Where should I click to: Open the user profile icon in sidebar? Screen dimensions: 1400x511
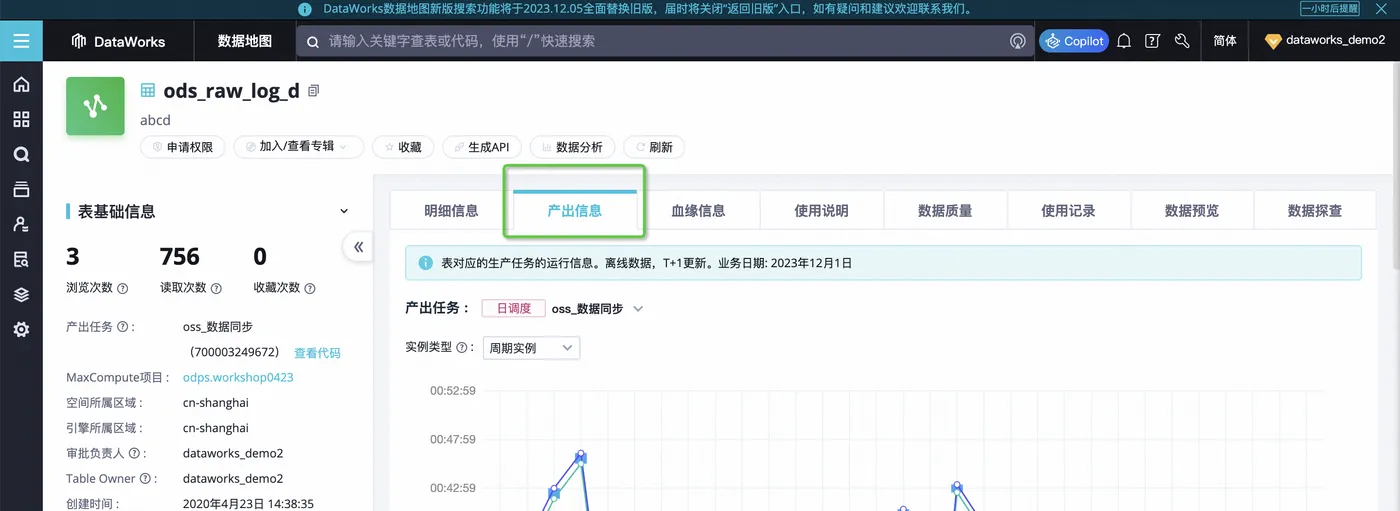[21, 225]
